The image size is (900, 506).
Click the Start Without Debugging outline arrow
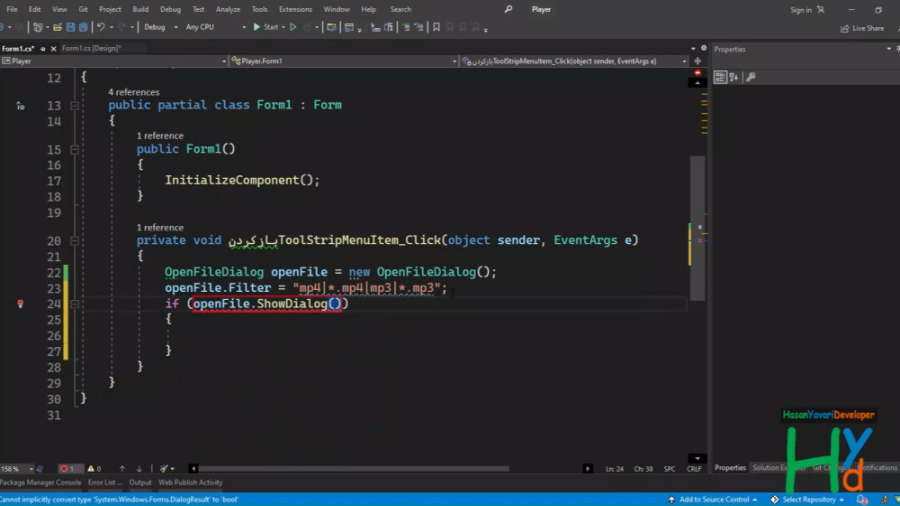(x=293, y=27)
